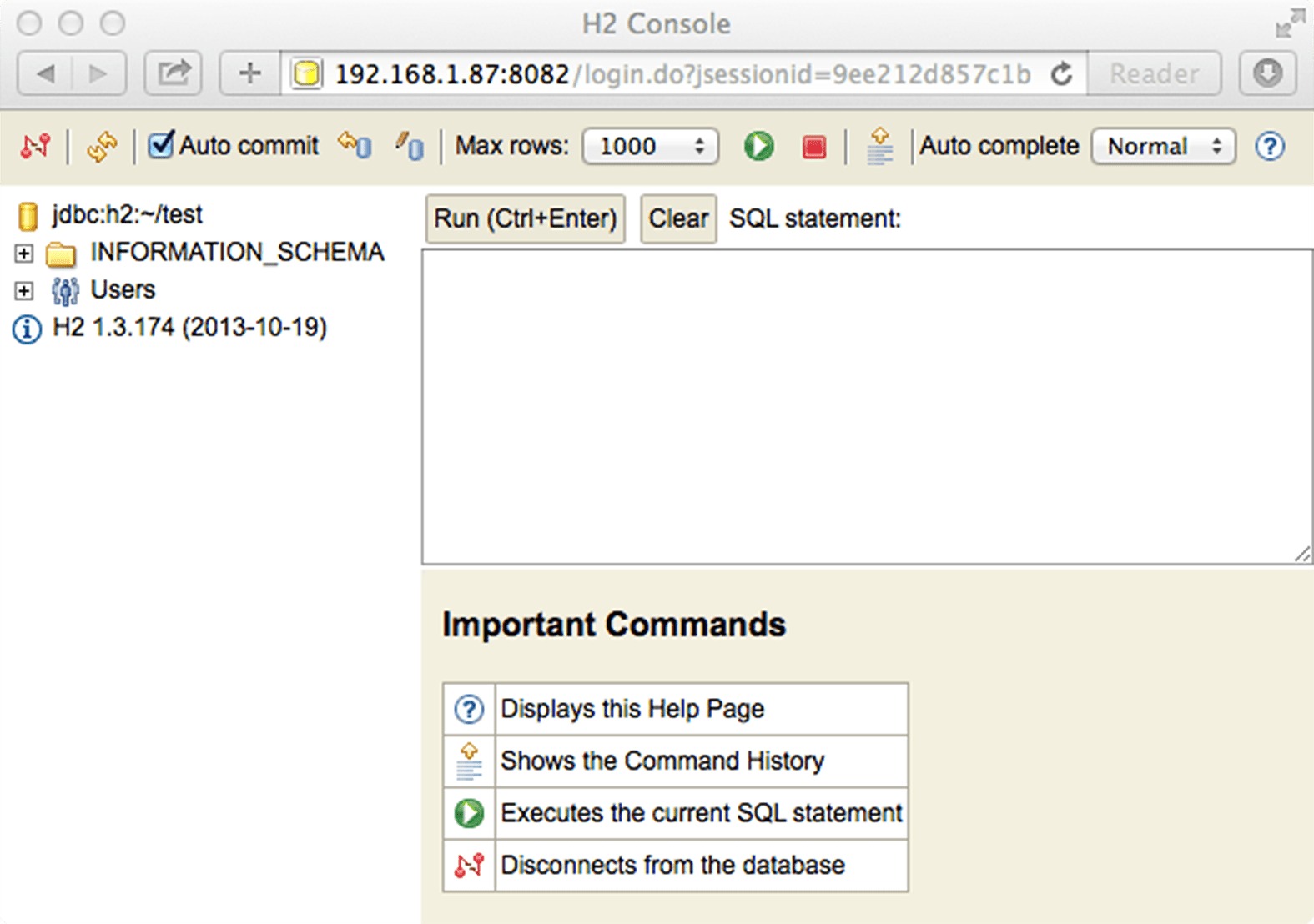
Task: Click the Commit icon in the toolbar
Action: (x=410, y=146)
